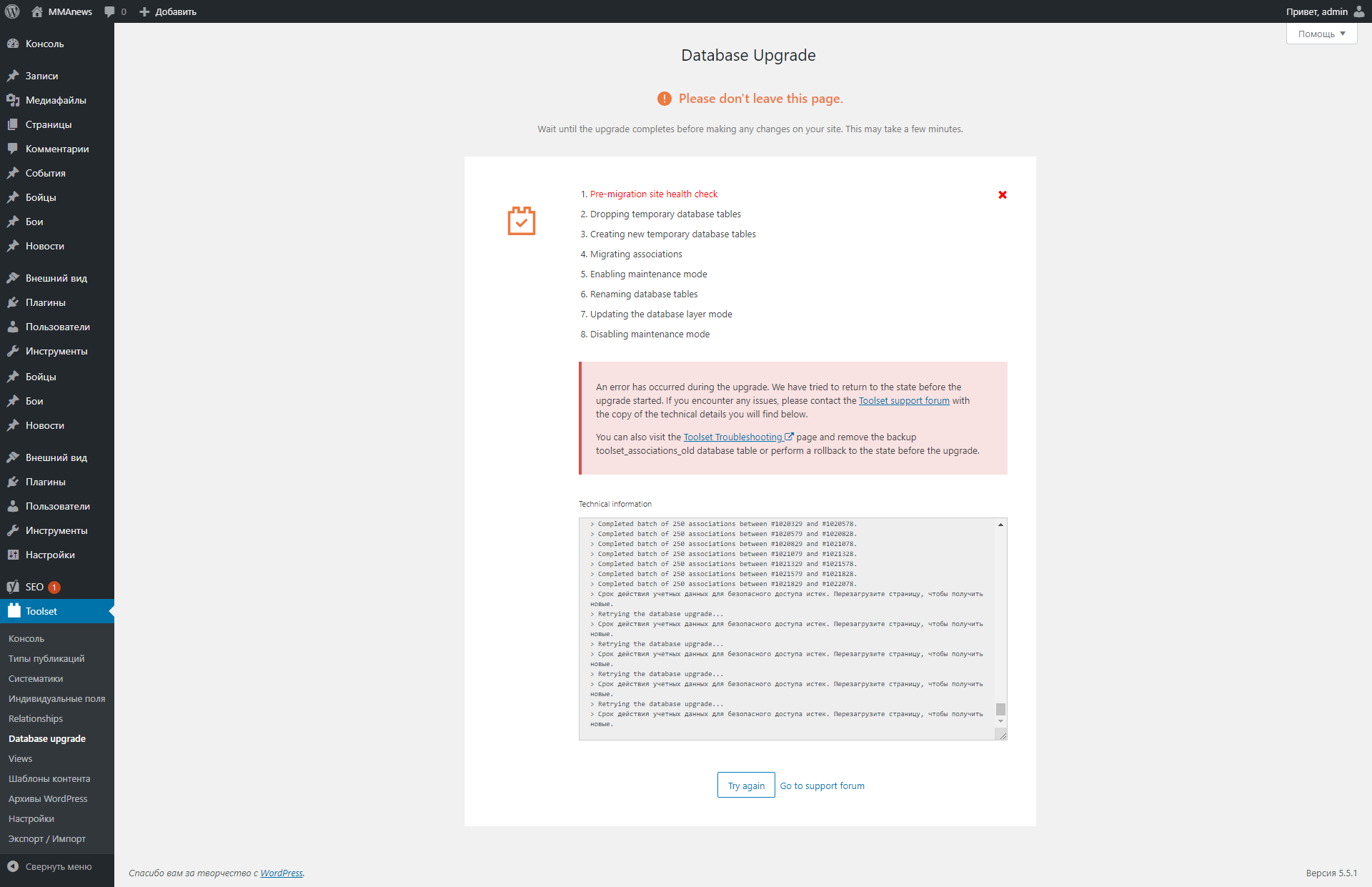Screen dimensions: 1372x887
Task: Click the Toolset icon in sidebar
Action: 14,610
